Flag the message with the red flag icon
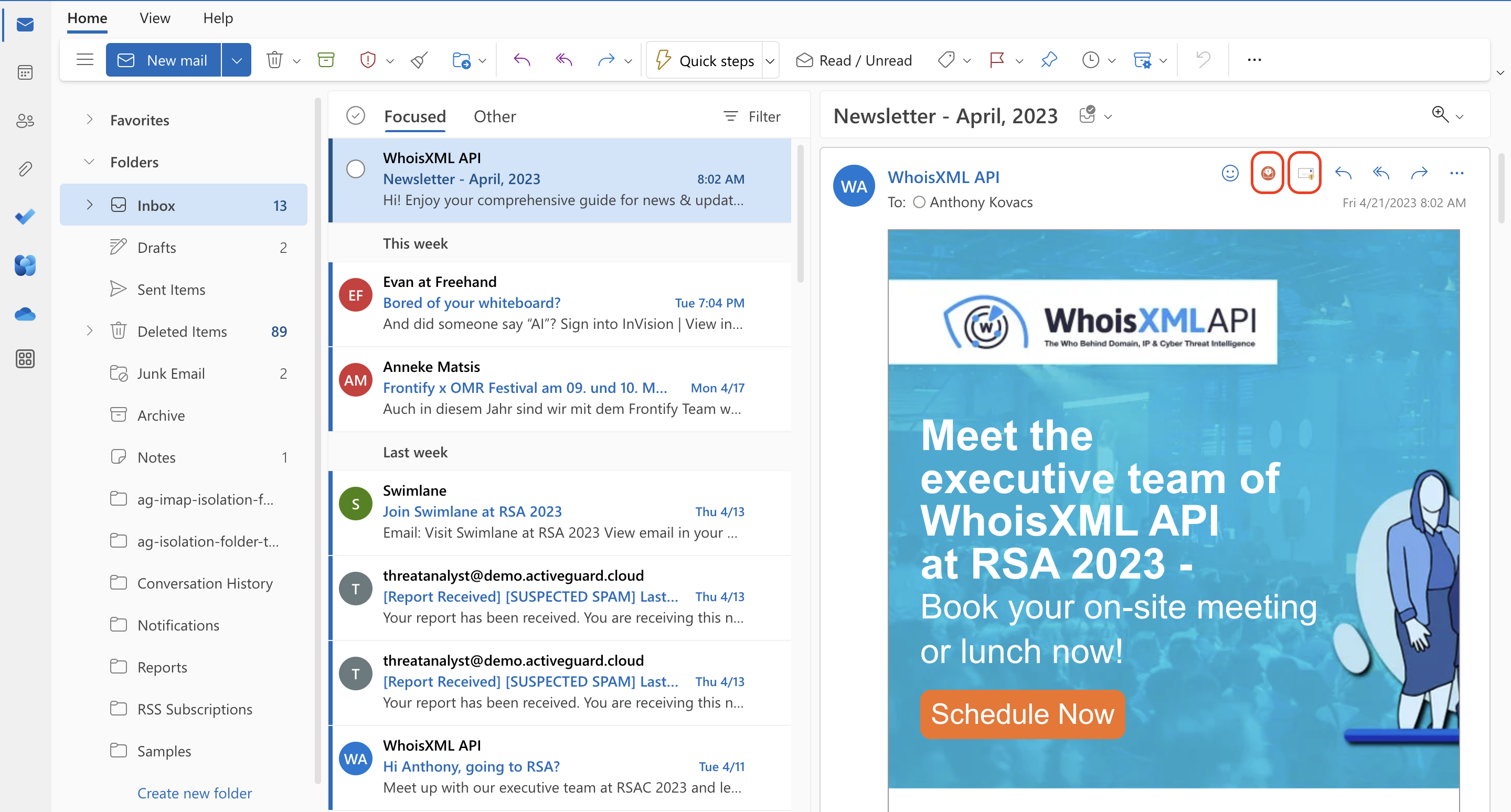This screenshot has height=812, width=1511. (x=997, y=60)
